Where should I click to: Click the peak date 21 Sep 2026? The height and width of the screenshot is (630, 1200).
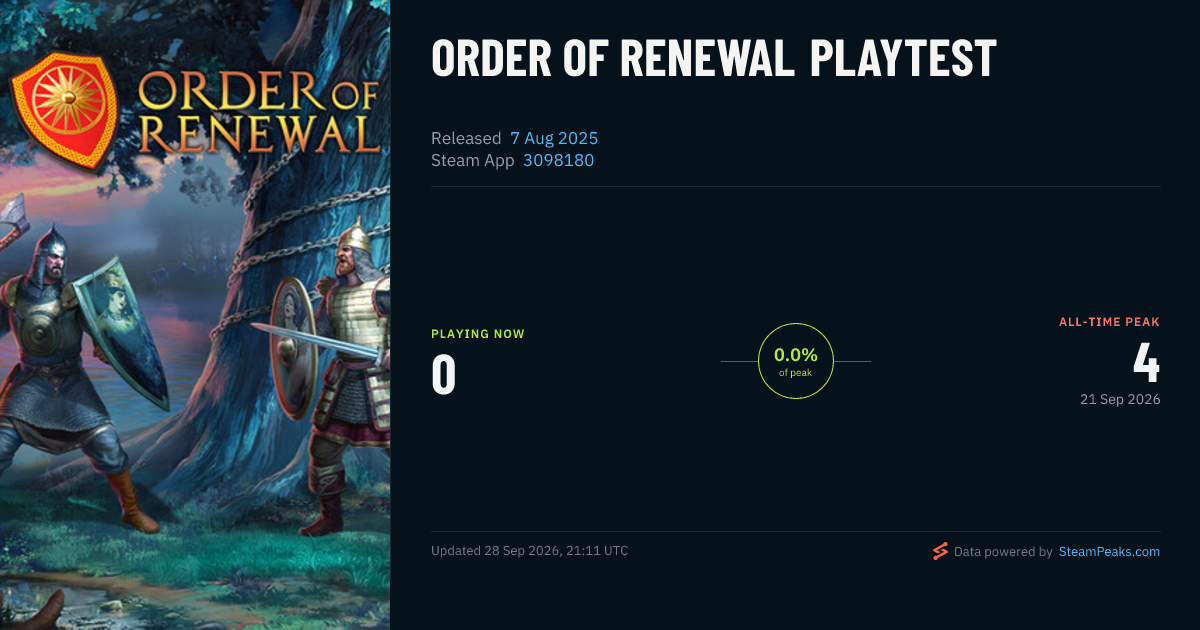(1120, 399)
